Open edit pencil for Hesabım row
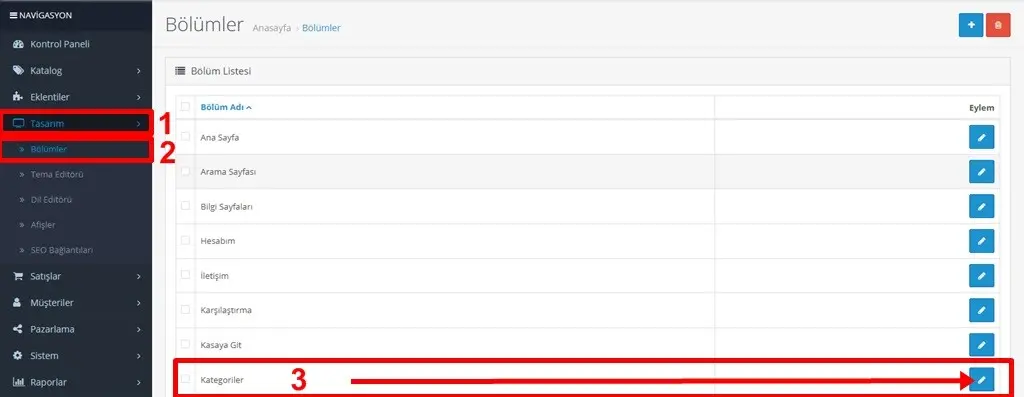This screenshot has width=1024, height=397. 982,241
